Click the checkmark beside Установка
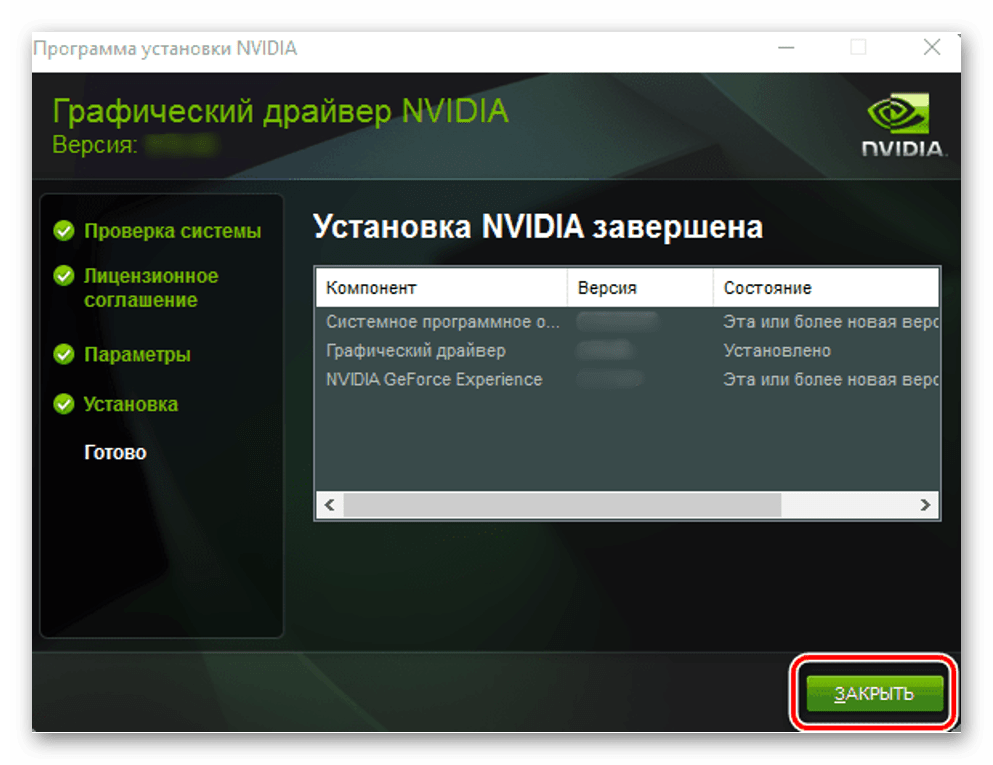 64,404
